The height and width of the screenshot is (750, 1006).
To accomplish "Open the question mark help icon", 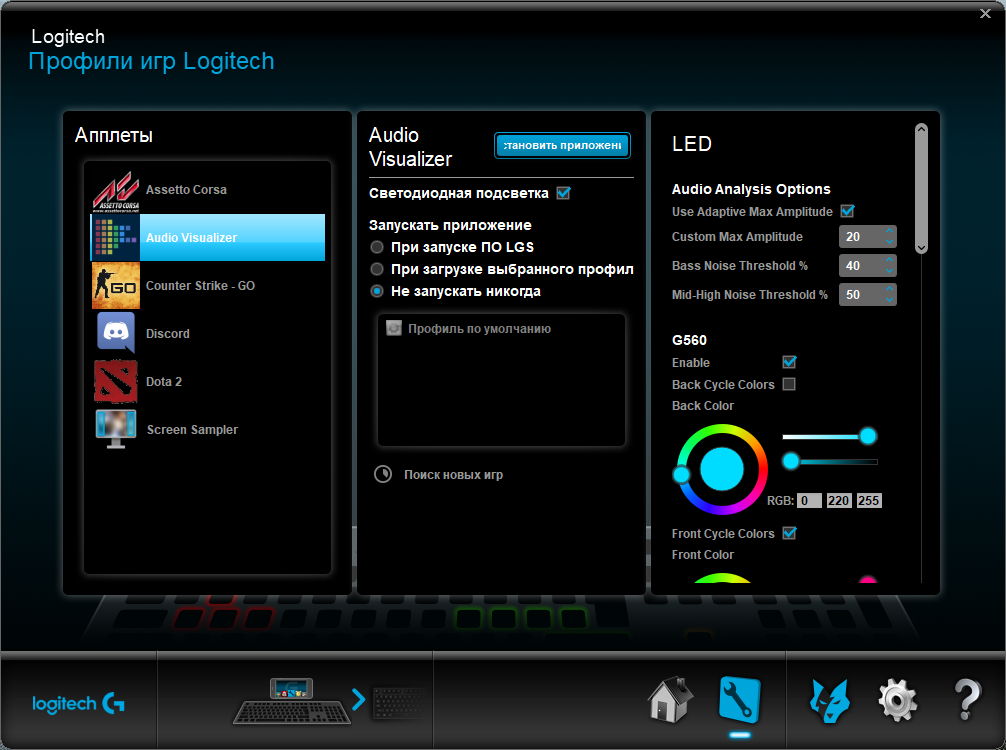I will 967,699.
